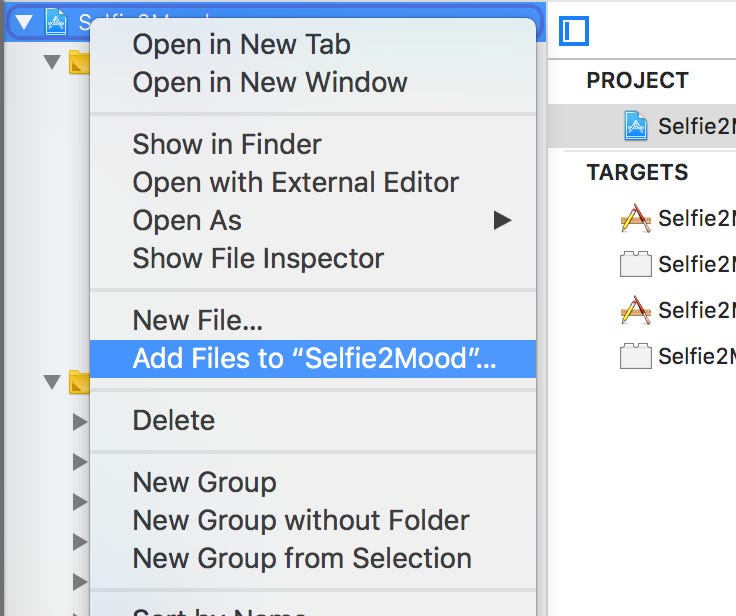The image size is (736, 616).
Task: Choose Open in New Tab
Action: coord(241,44)
